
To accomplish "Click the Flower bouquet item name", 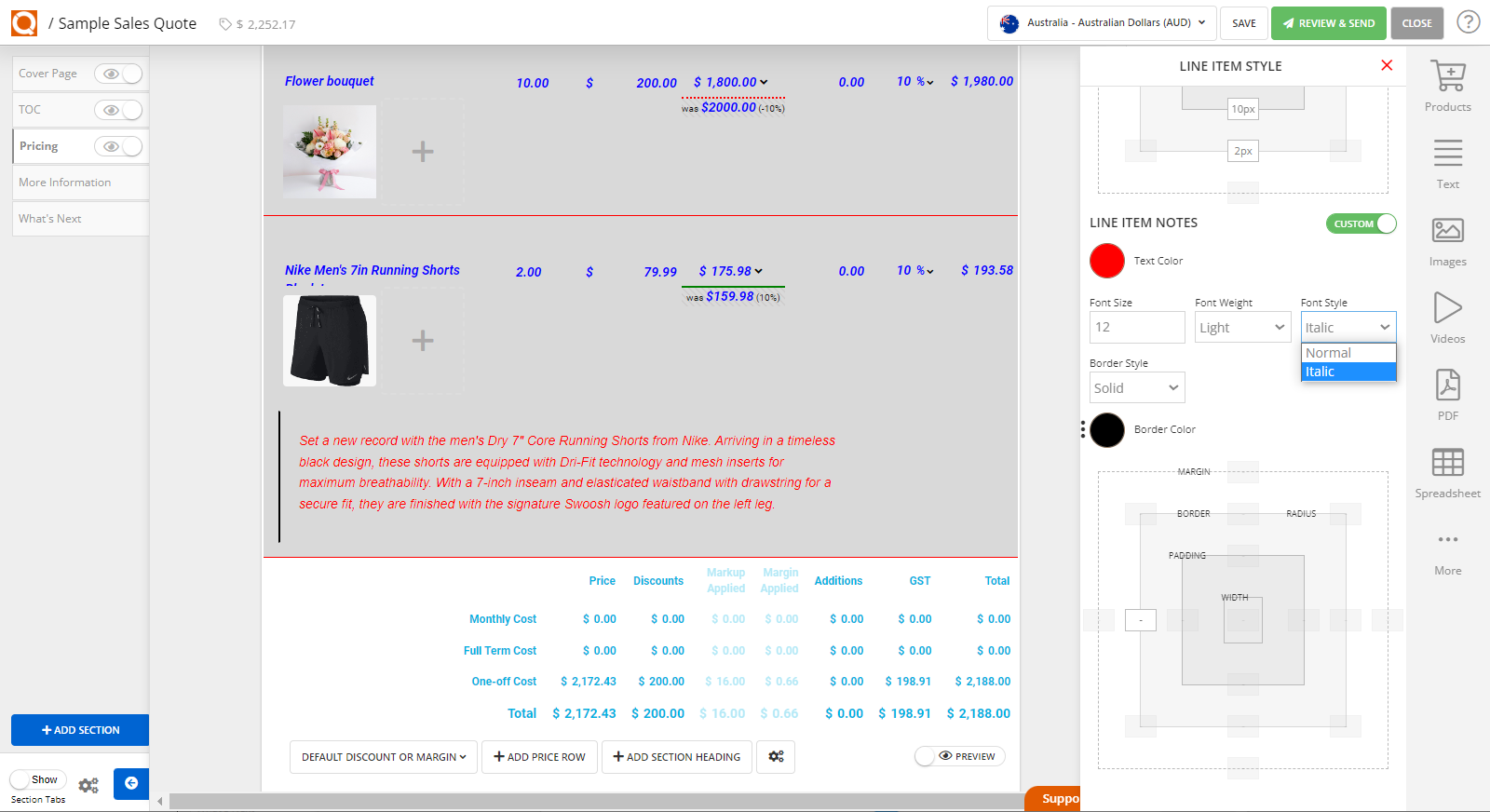I will click(330, 81).
